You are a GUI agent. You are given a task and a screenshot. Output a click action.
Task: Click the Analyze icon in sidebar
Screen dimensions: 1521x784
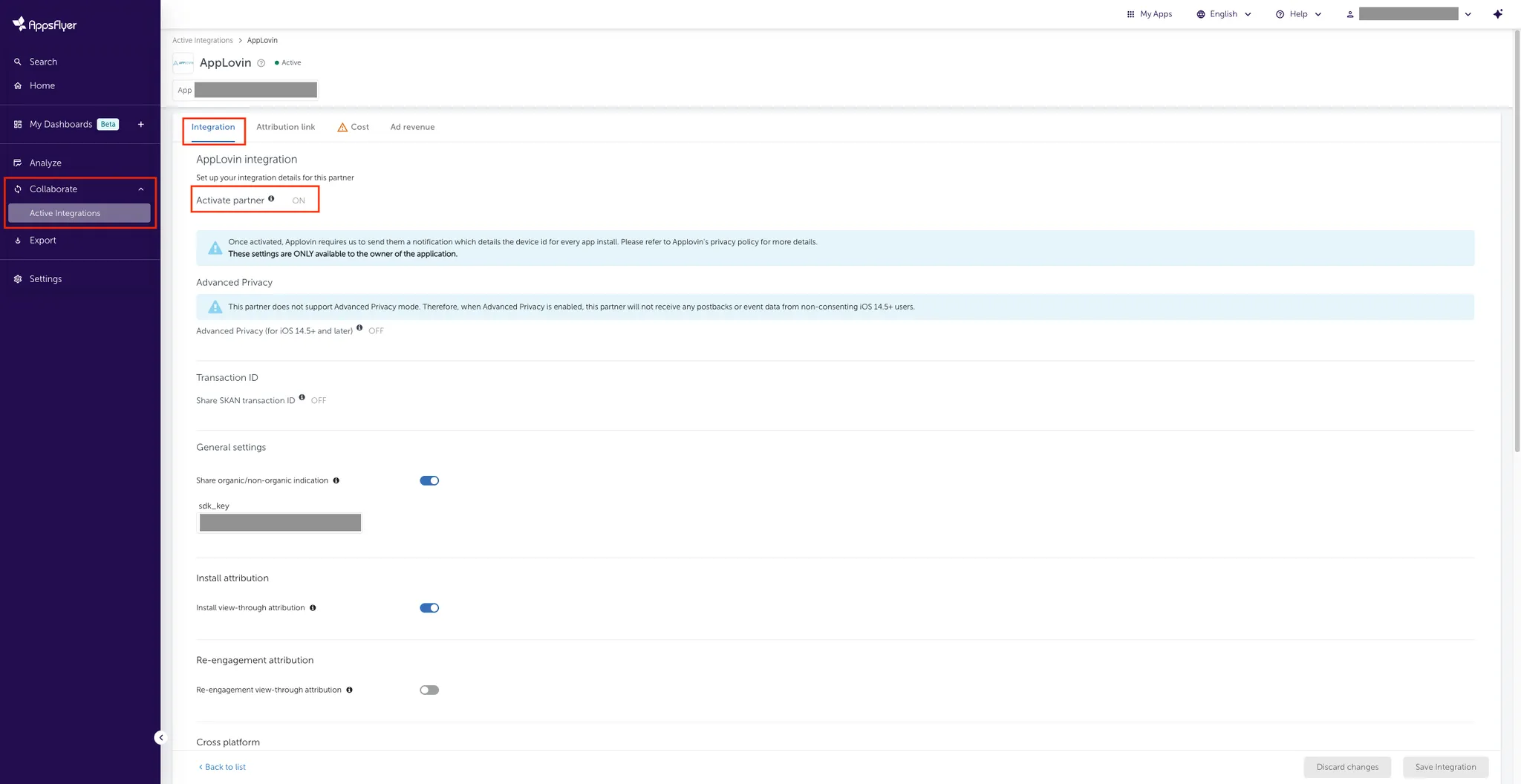click(18, 163)
